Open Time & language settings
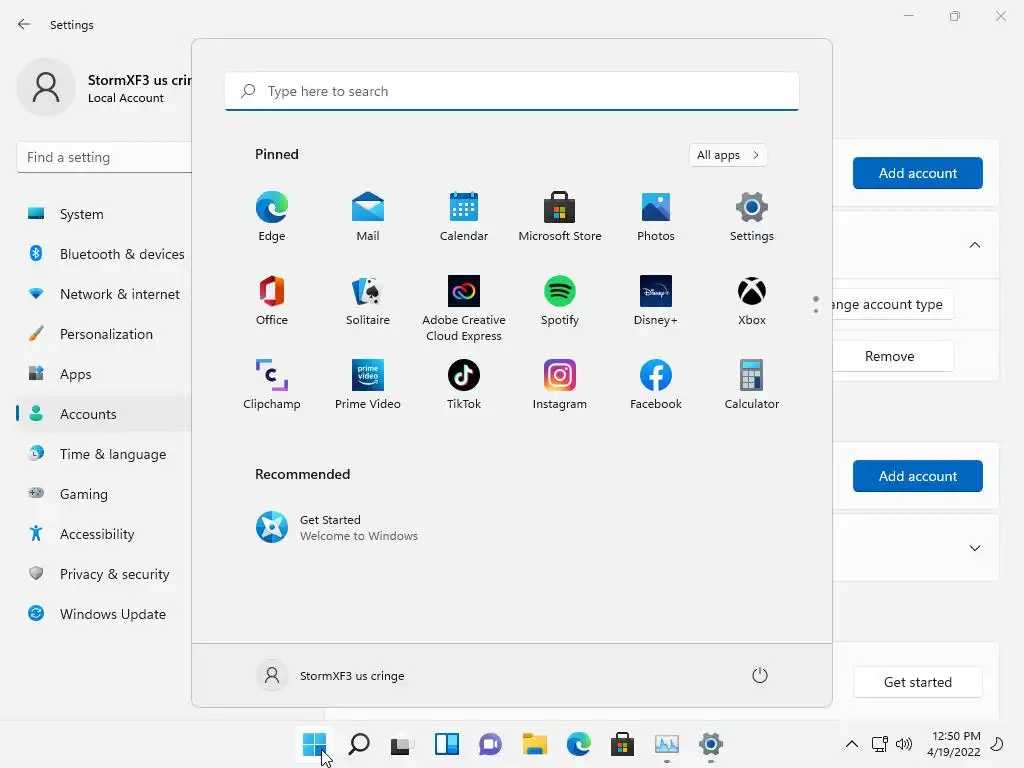The image size is (1024, 768). point(104,454)
